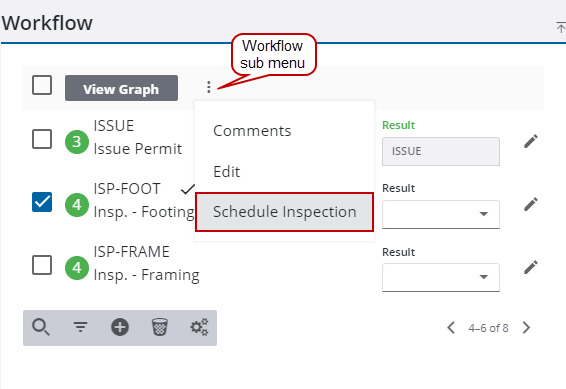
Task: Click the search magnifier icon in toolbar
Action: (41, 327)
